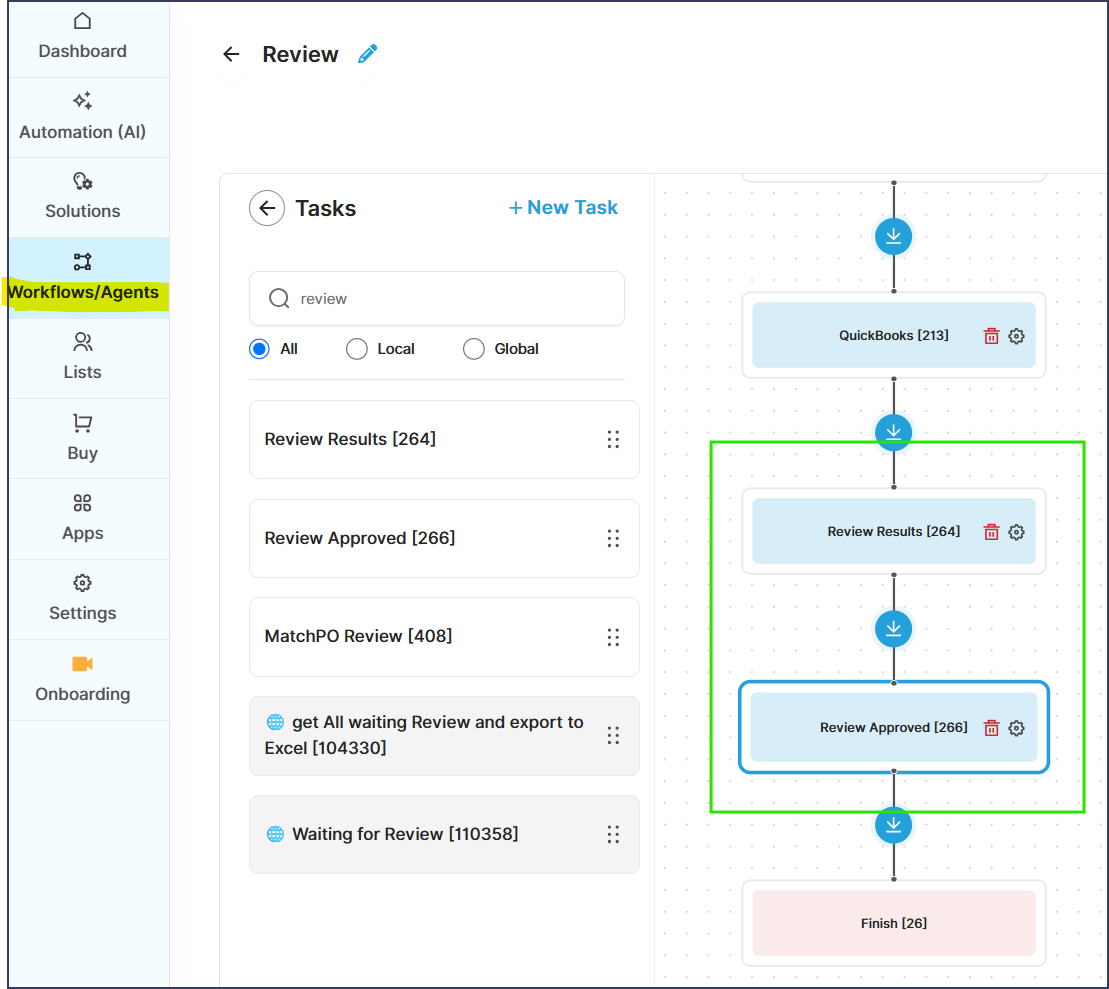Click the back arrow beside Review title
The image size is (1109, 989).
click(231, 54)
